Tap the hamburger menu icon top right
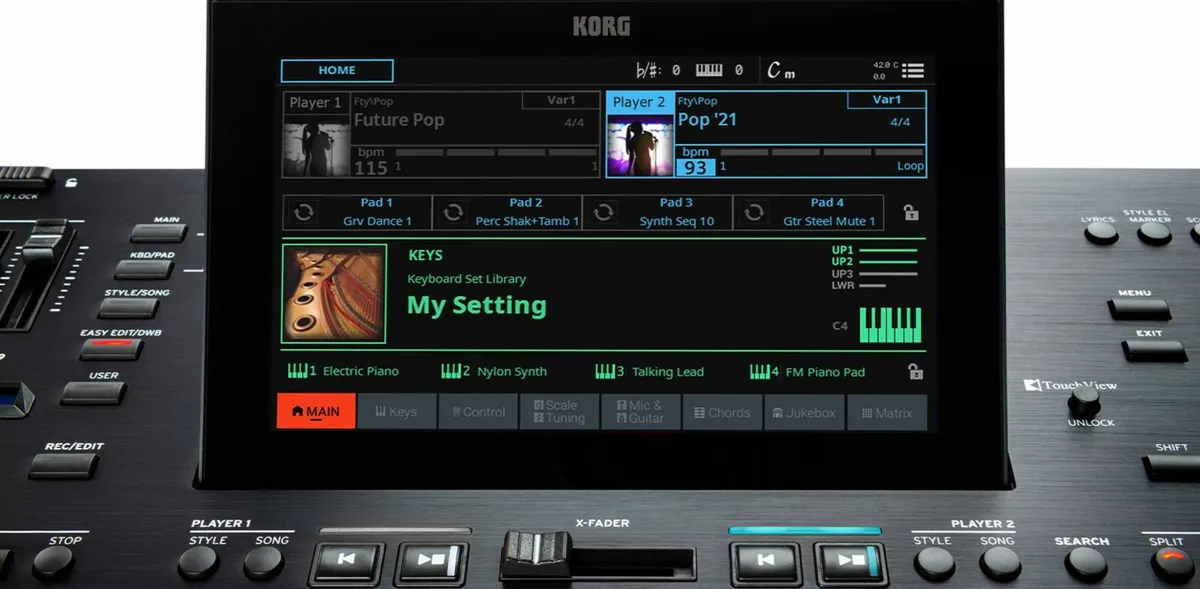 pyautogui.click(x=913, y=70)
